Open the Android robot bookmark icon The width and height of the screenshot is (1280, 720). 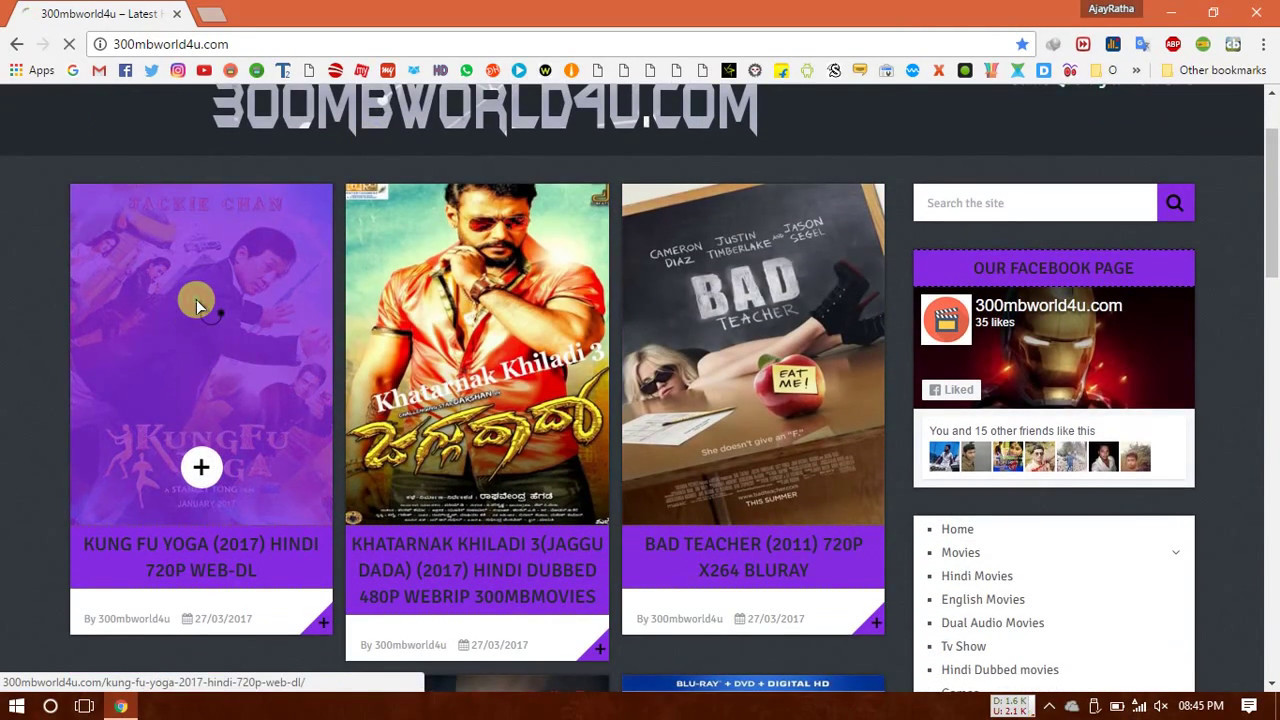coord(807,70)
